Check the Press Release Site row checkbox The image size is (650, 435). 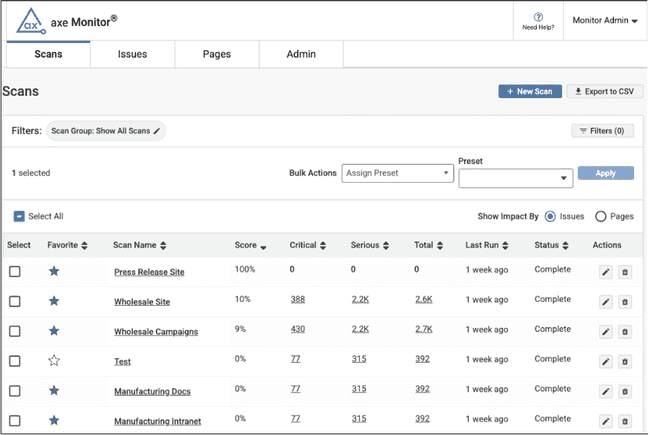pyautogui.click(x=15, y=271)
